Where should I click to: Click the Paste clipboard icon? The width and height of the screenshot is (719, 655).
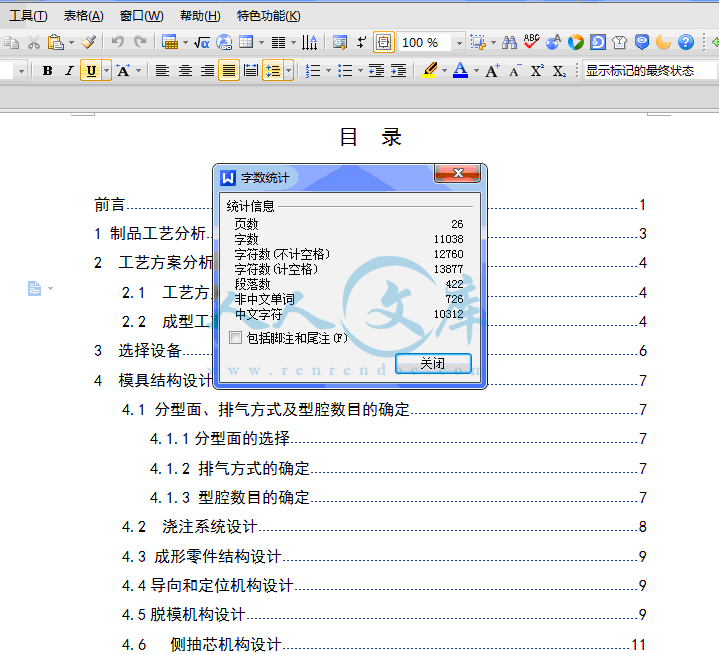(x=56, y=43)
